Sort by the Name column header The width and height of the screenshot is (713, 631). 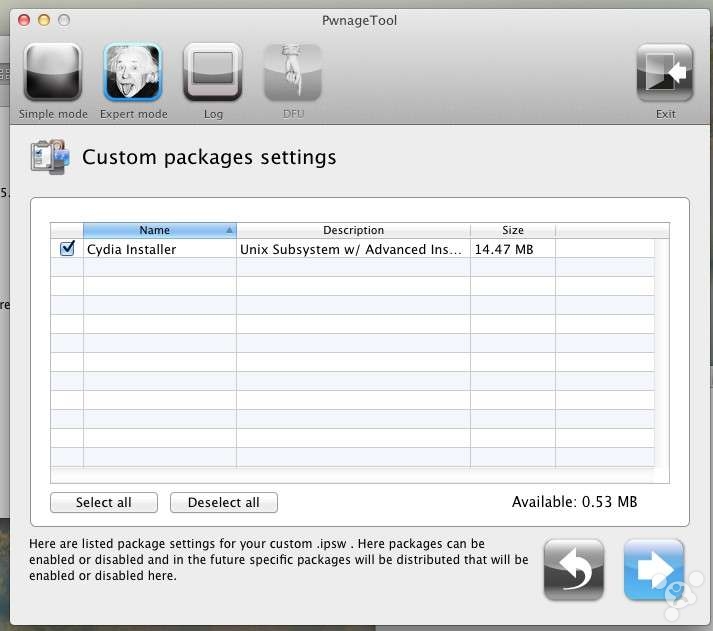[x=160, y=230]
